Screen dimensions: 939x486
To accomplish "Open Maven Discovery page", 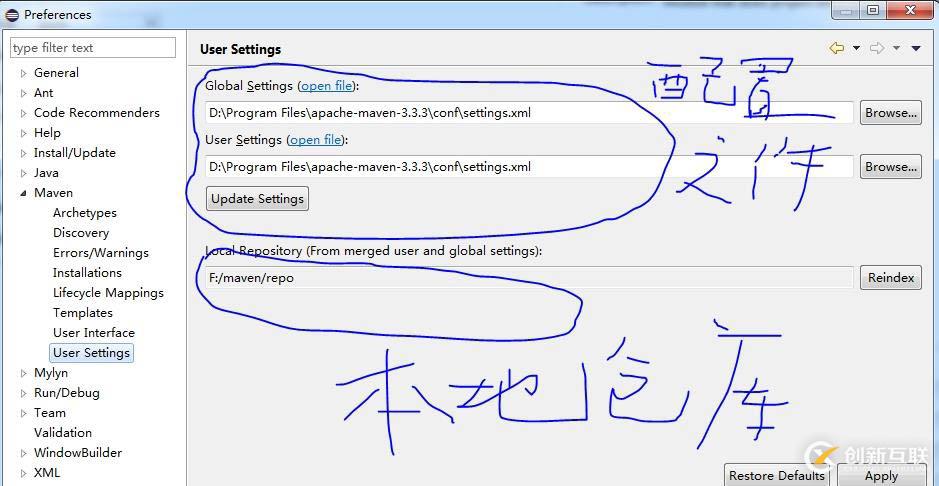I will pyautogui.click(x=81, y=233).
